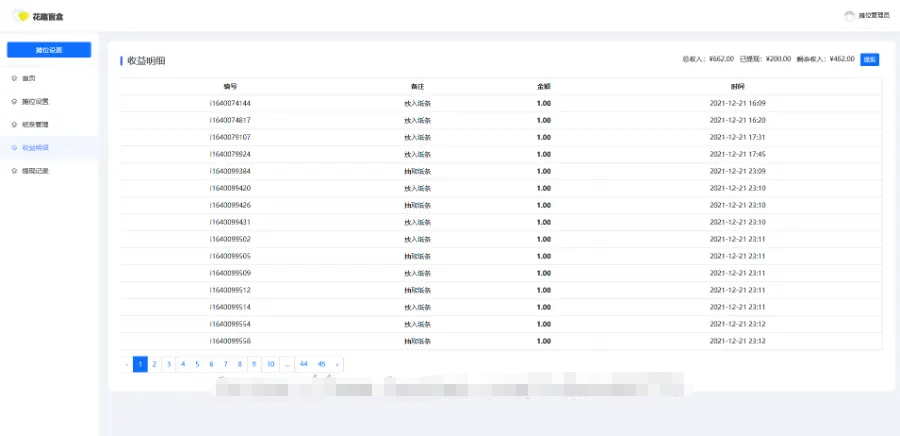Click the row with ID i1640074144
Screen dimensions: 900x436
pyautogui.click(x=230, y=103)
